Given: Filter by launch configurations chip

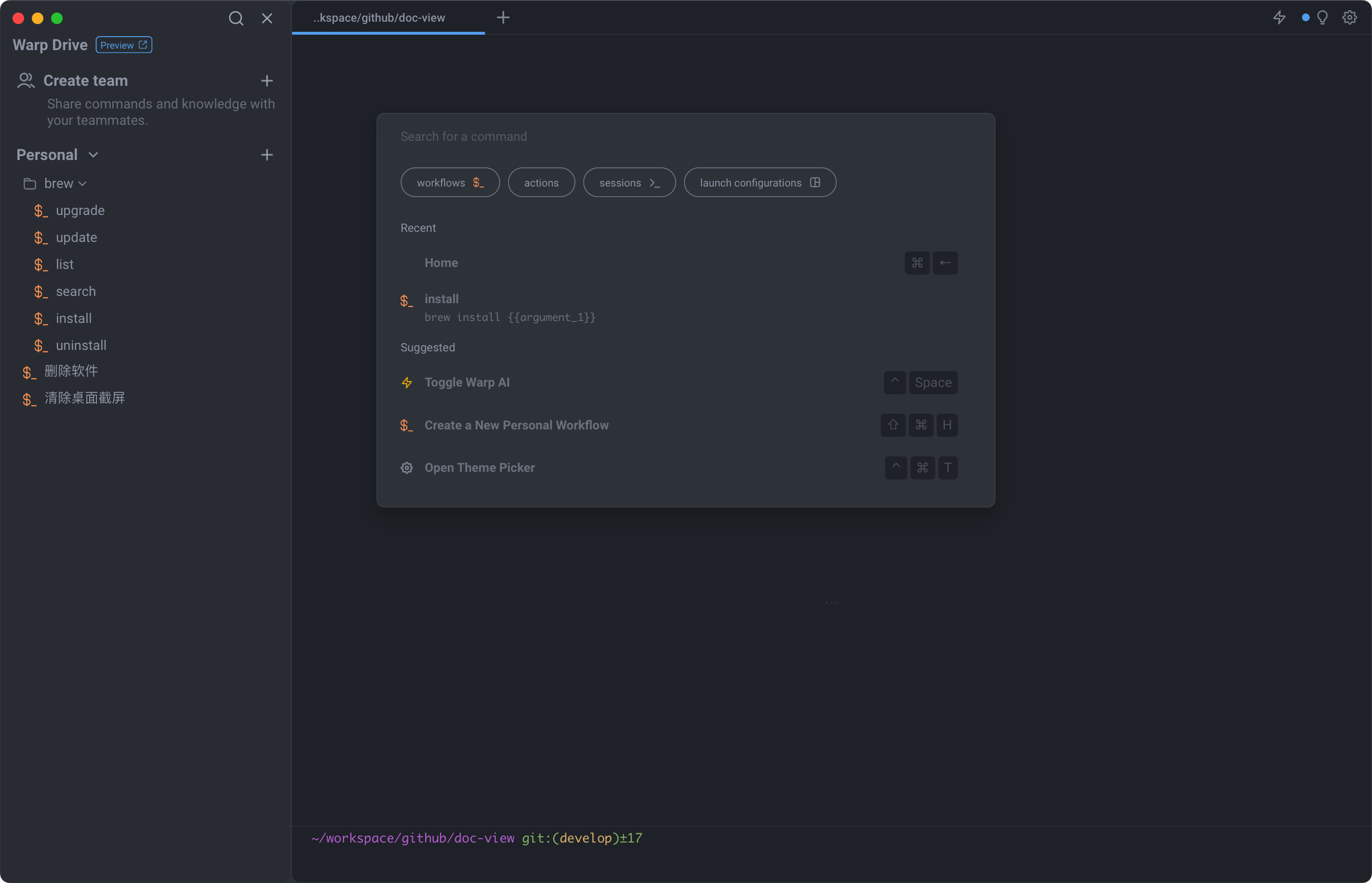Looking at the screenshot, I should tap(760, 182).
